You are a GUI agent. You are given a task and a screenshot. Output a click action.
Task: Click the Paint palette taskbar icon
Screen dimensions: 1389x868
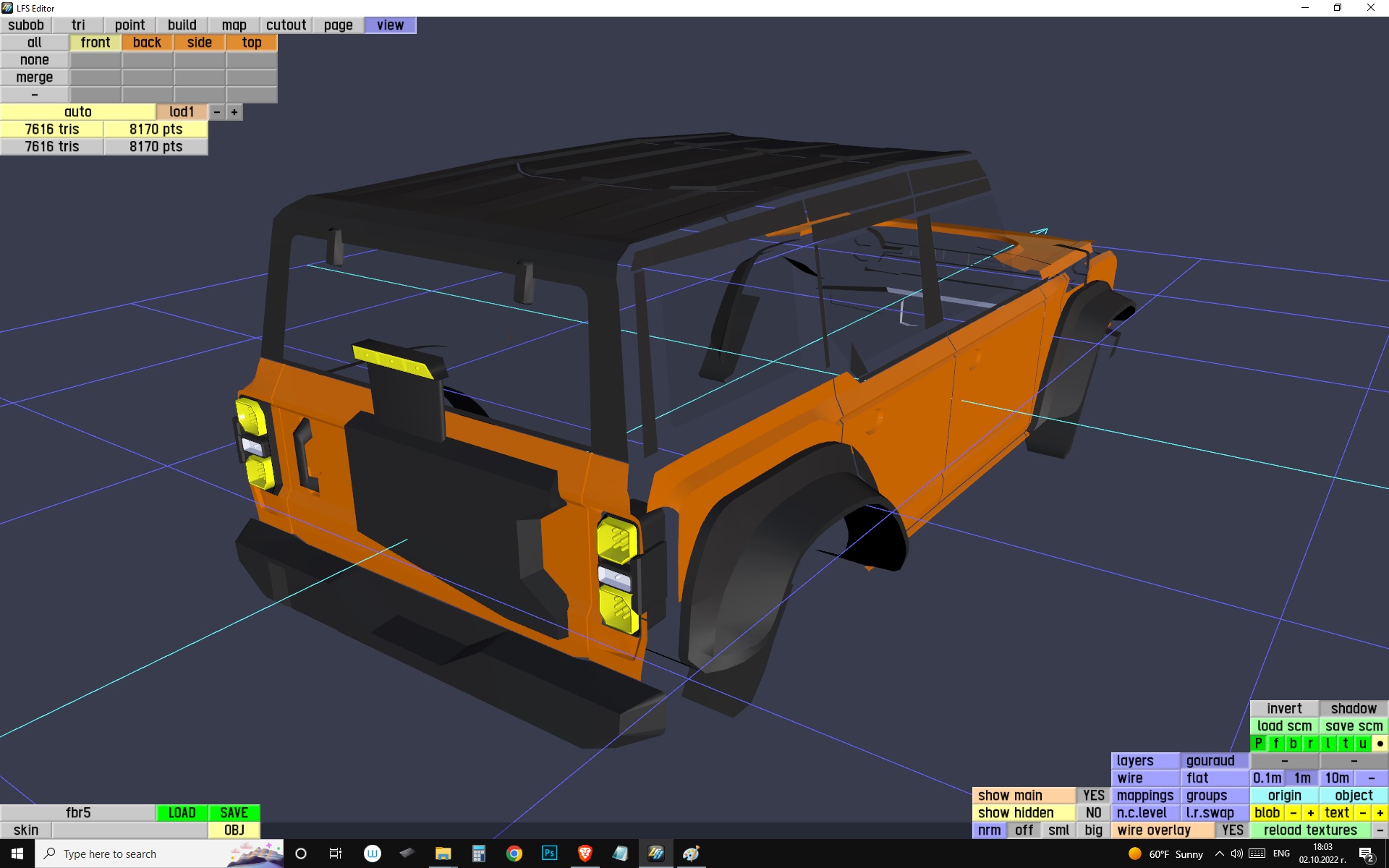coord(691,854)
